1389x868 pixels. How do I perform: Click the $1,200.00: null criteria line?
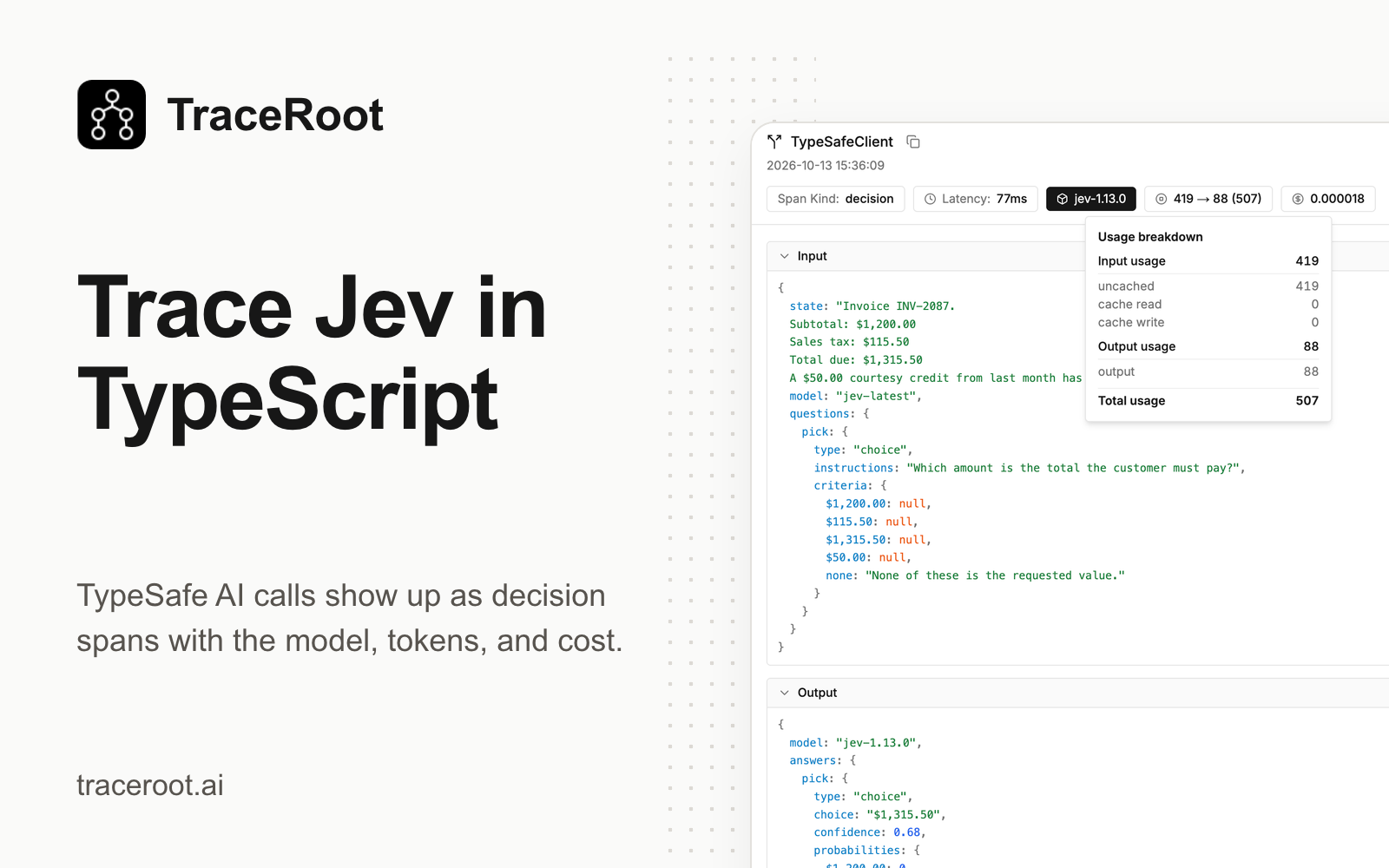(879, 503)
